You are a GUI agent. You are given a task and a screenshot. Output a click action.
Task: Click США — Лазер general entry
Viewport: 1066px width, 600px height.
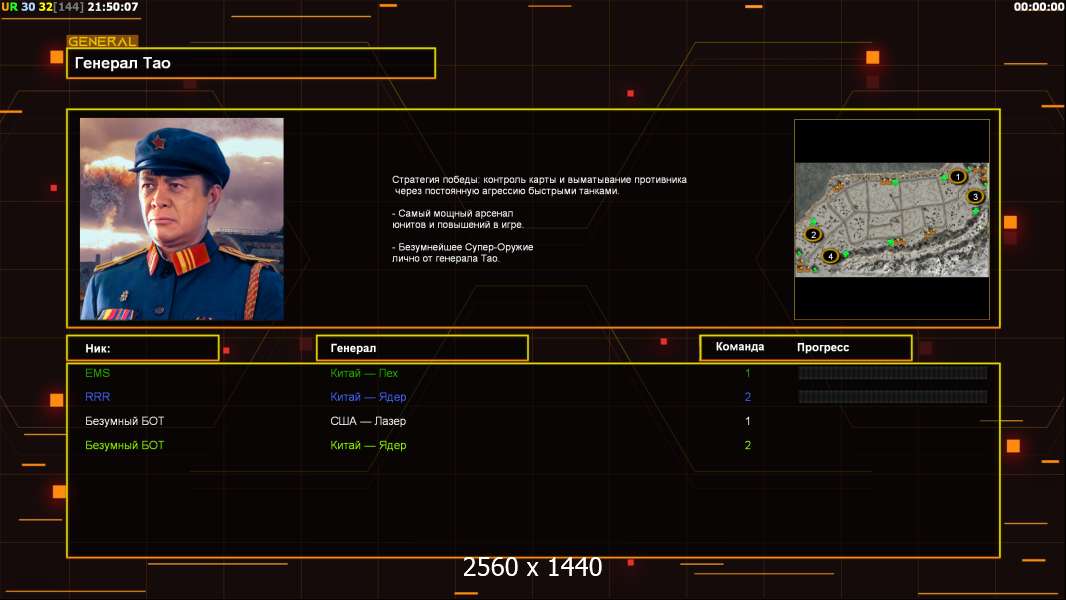click(x=368, y=421)
